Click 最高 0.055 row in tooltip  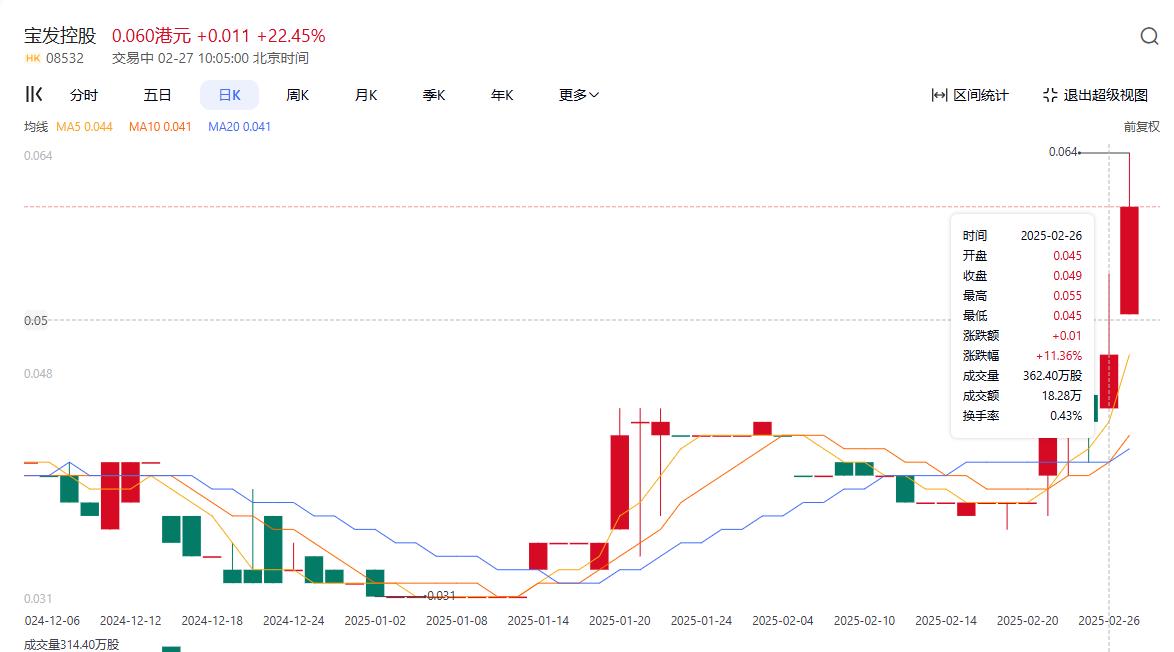tap(1022, 296)
